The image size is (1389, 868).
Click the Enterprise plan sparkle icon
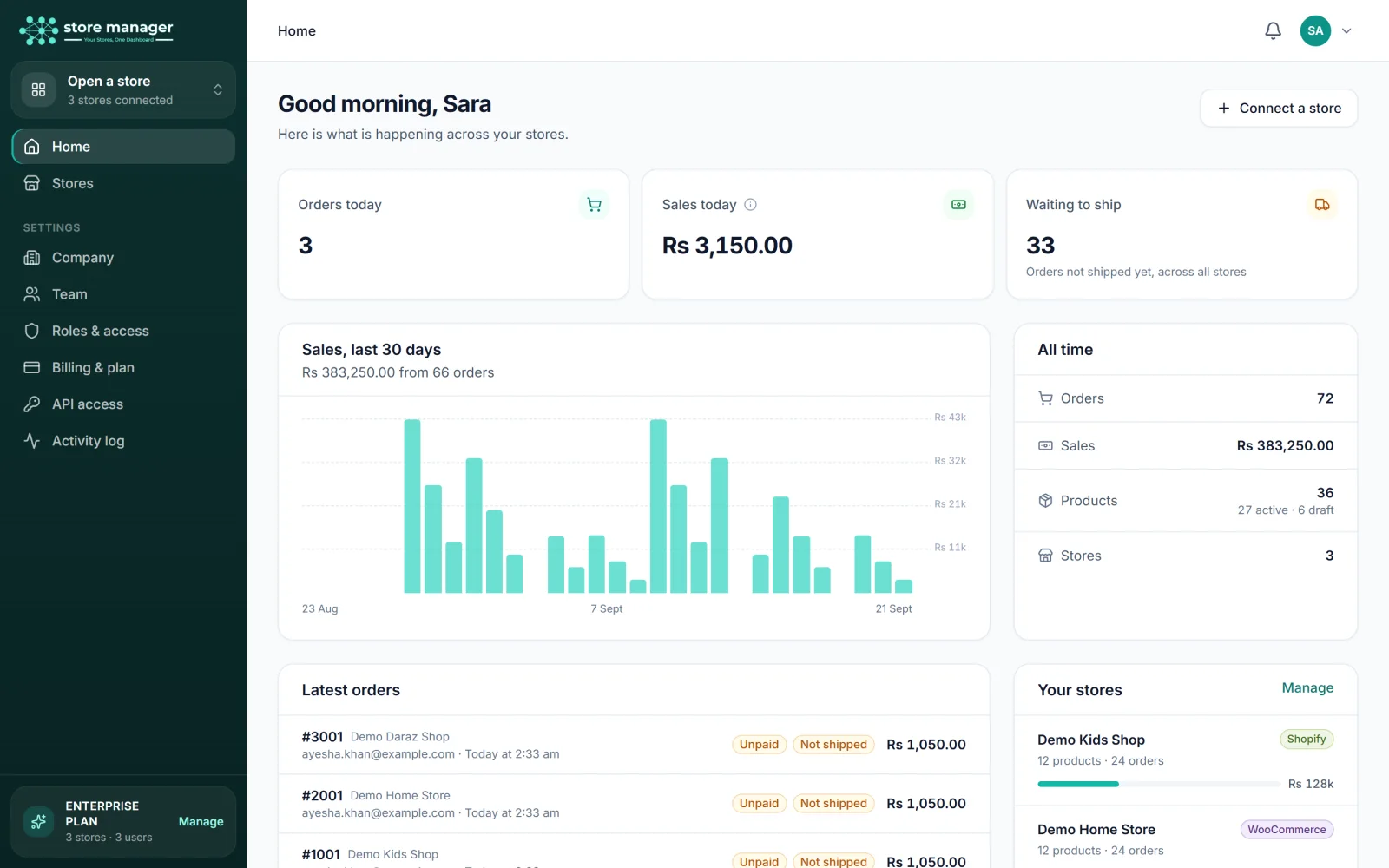click(38, 821)
